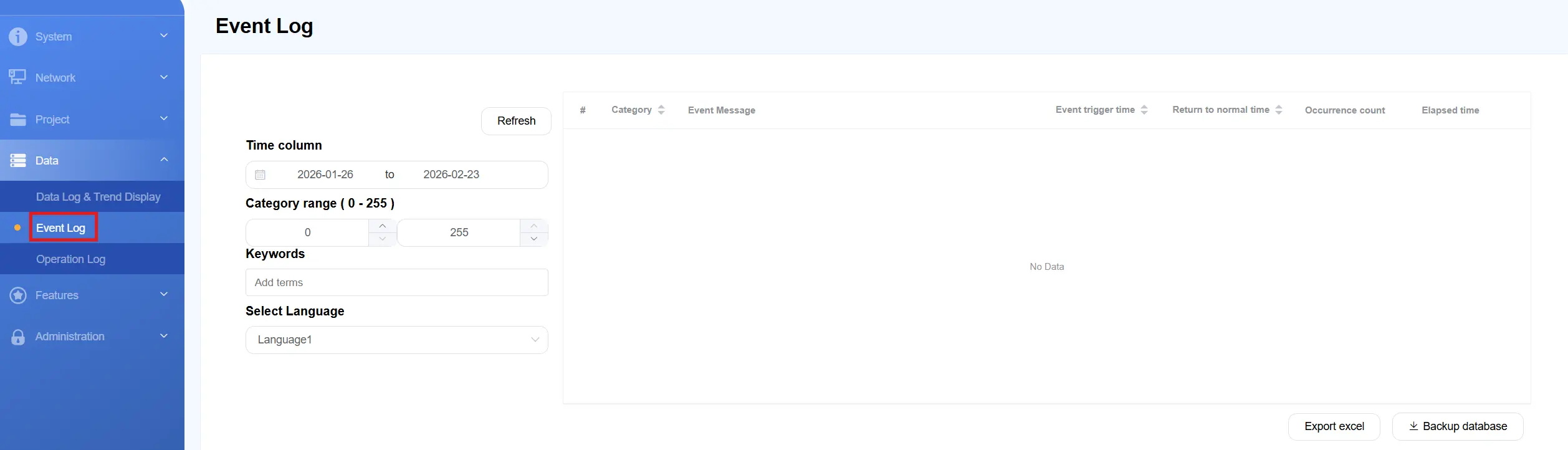
Task: Click the Data storage icon
Action: pos(18,161)
